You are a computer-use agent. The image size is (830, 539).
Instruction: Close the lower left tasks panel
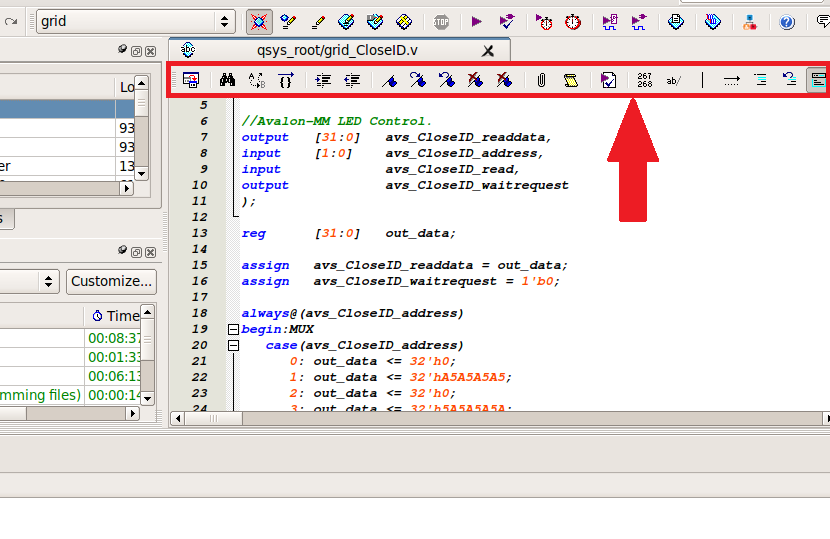150,253
